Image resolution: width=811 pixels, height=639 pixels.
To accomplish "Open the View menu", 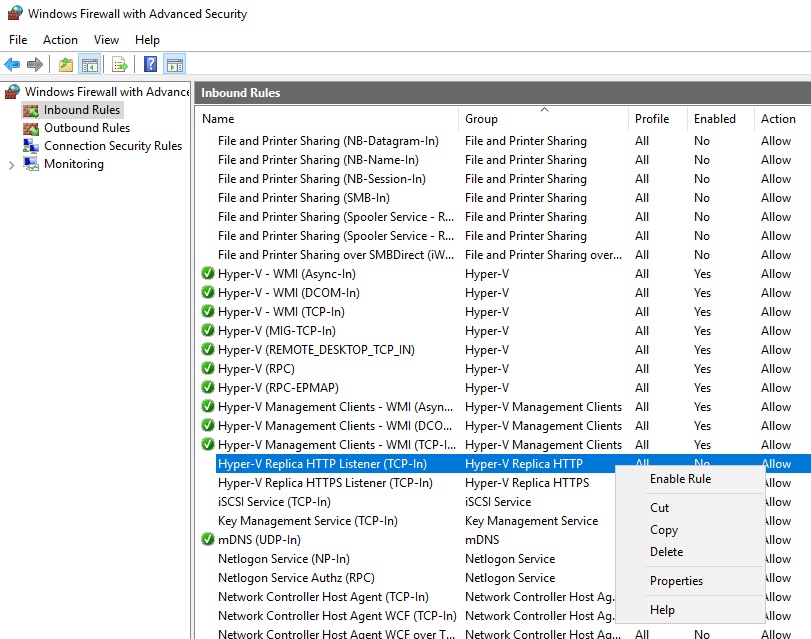I will (x=107, y=40).
